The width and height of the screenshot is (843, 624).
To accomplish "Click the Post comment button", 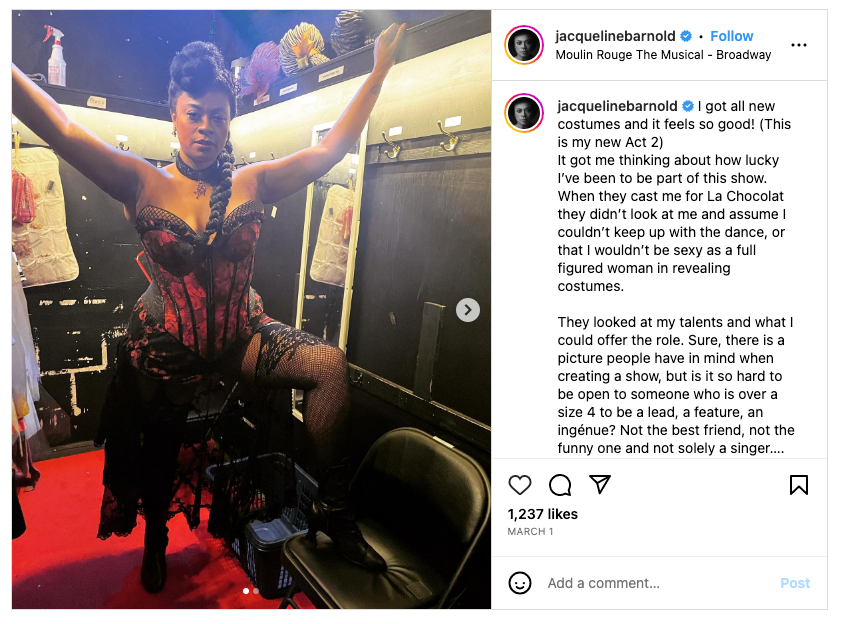I will (795, 583).
